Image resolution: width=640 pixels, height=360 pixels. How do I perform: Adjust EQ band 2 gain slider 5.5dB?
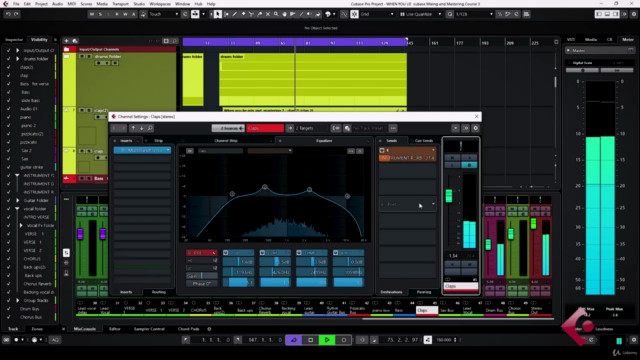[x=275, y=262]
